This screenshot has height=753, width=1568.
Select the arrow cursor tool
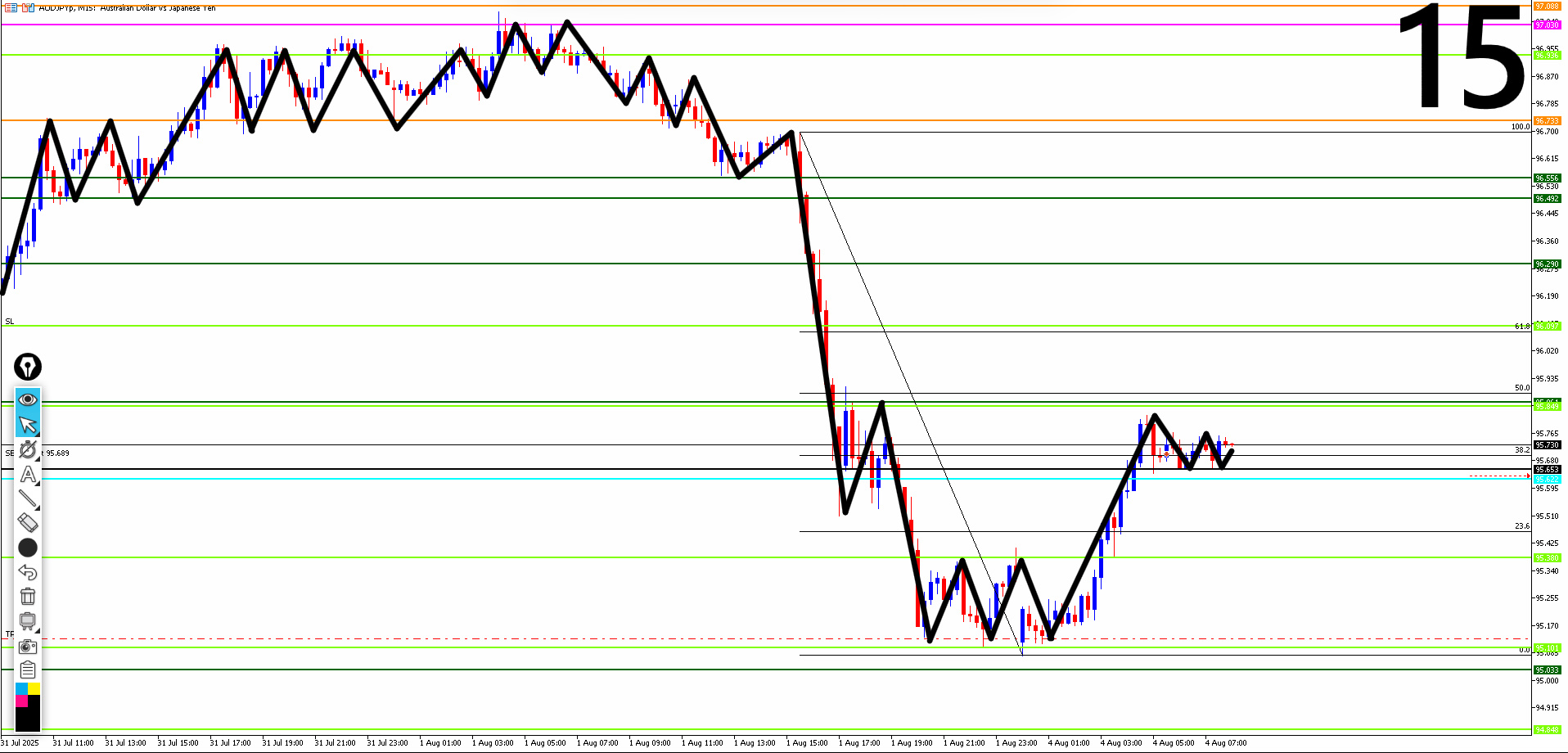coord(28,425)
